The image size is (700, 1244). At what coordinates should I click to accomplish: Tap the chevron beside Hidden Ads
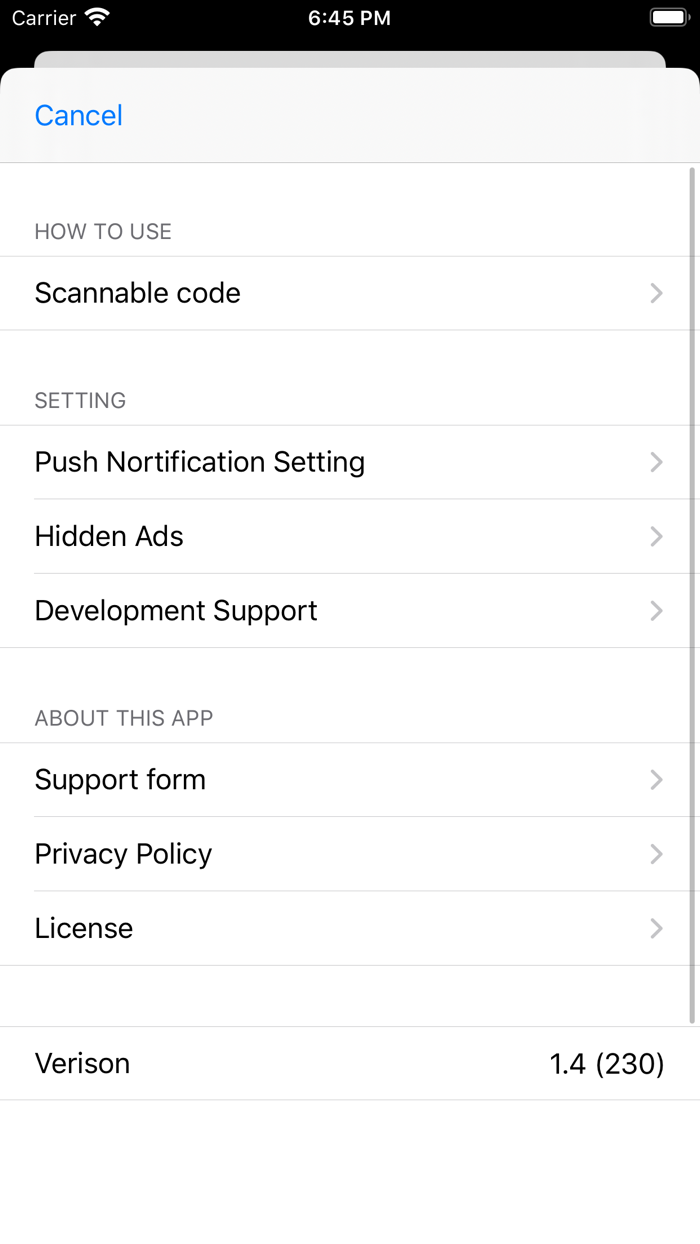click(656, 536)
